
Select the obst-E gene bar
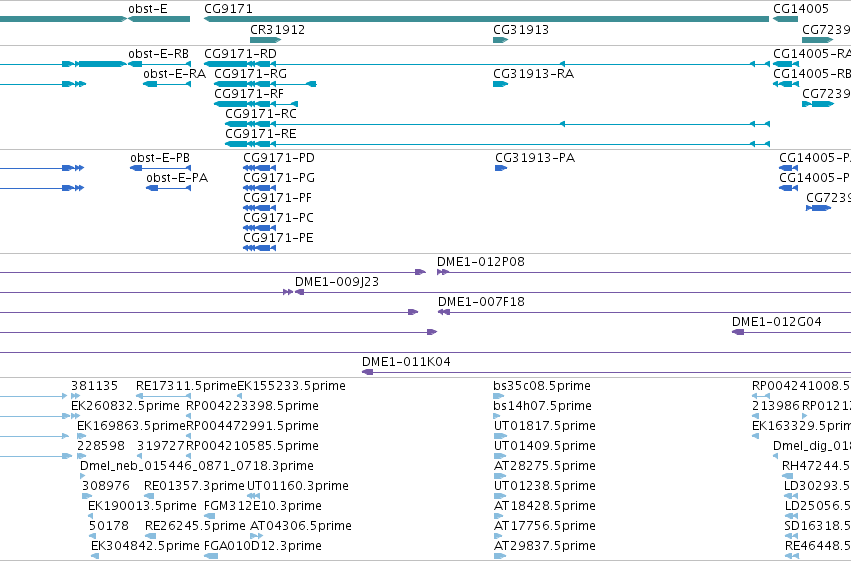click(159, 19)
